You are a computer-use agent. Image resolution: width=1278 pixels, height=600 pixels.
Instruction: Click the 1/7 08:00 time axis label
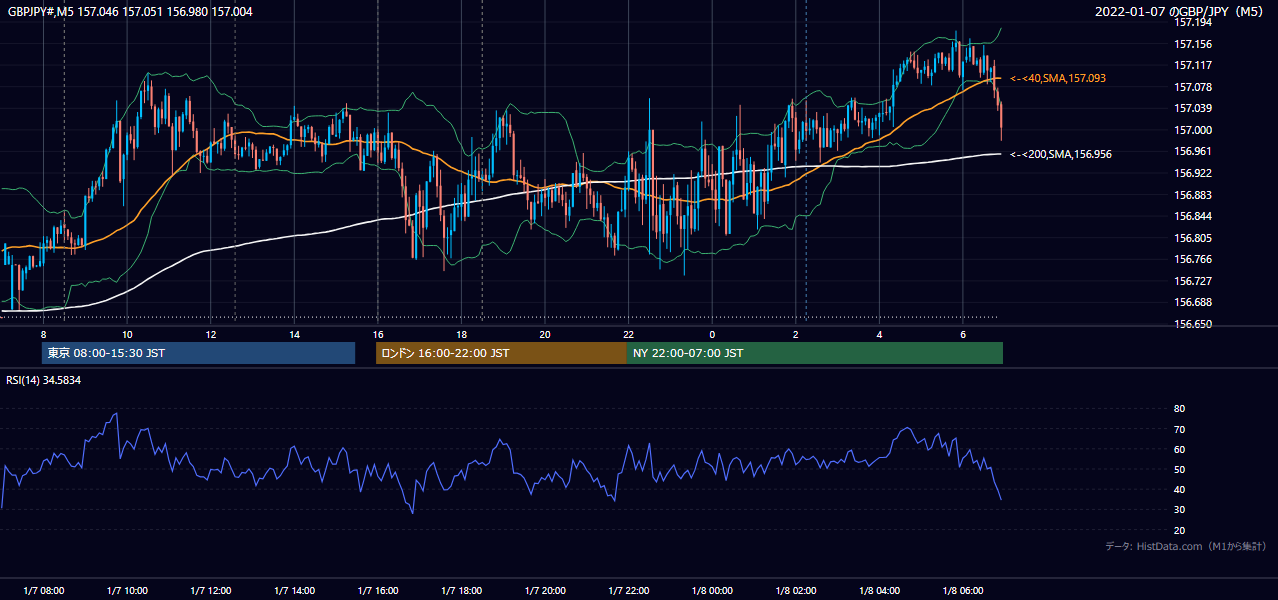tap(43, 591)
